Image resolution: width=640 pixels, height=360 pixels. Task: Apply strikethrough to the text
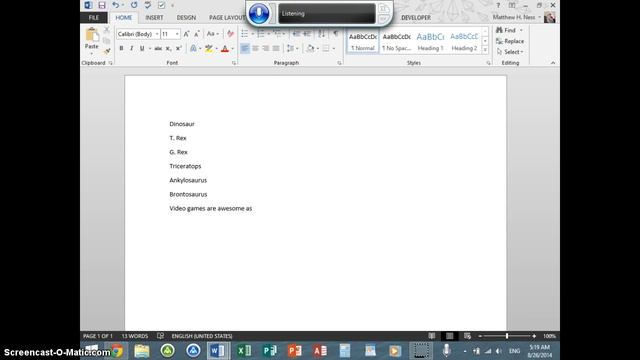pyautogui.click(x=158, y=49)
